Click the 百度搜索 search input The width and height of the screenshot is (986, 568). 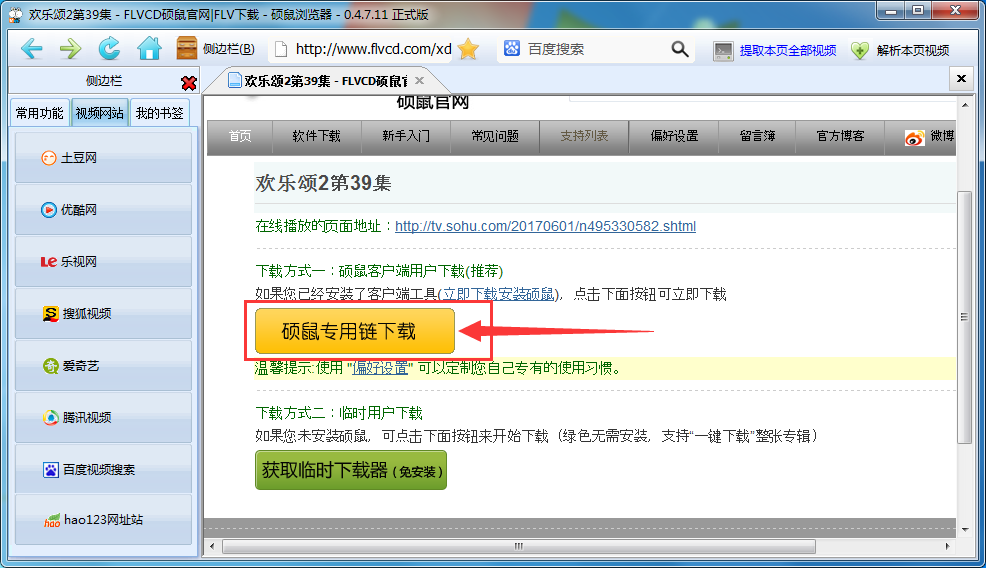coord(595,49)
